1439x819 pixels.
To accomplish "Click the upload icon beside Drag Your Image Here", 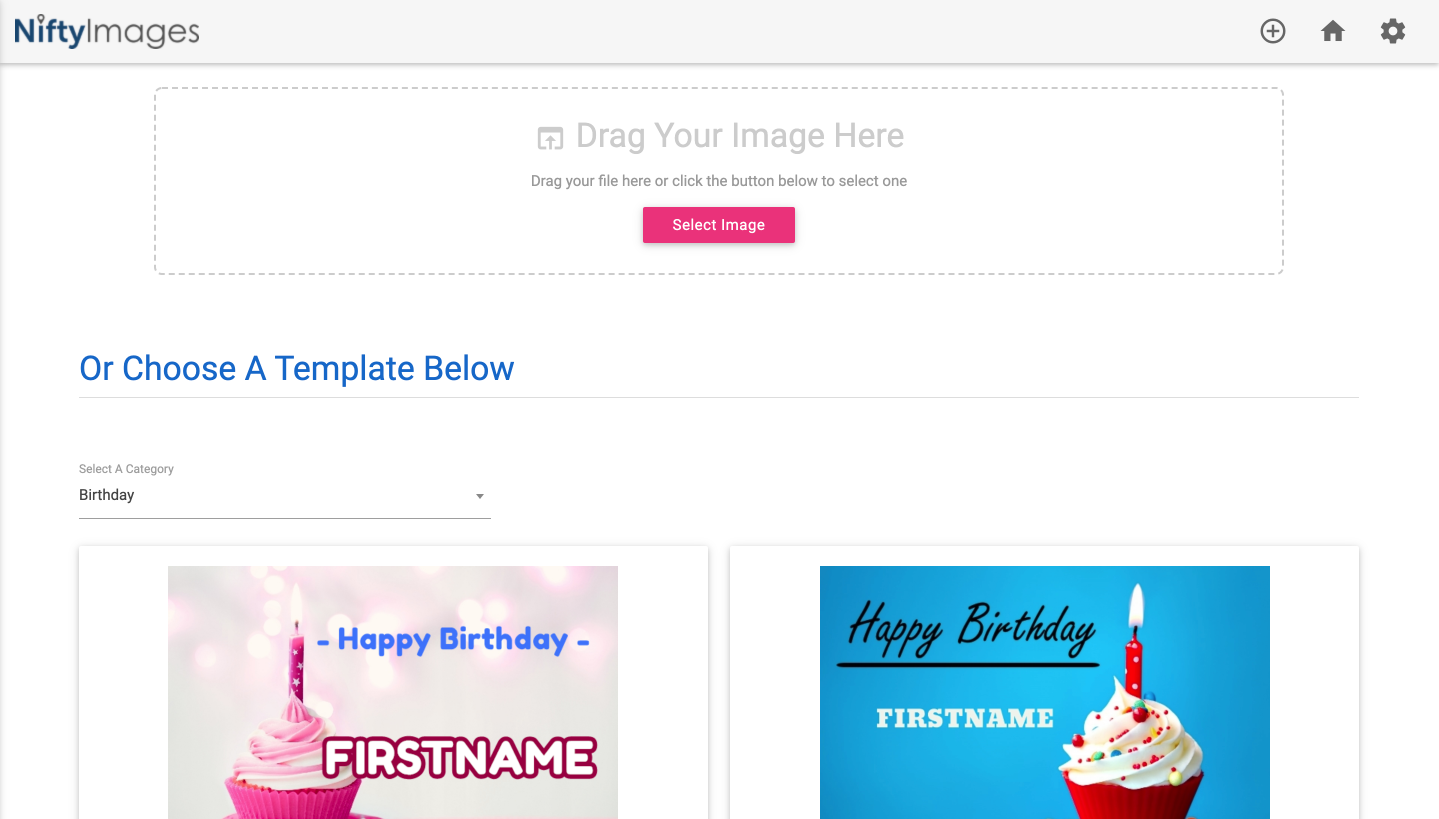I will pos(550,138).
